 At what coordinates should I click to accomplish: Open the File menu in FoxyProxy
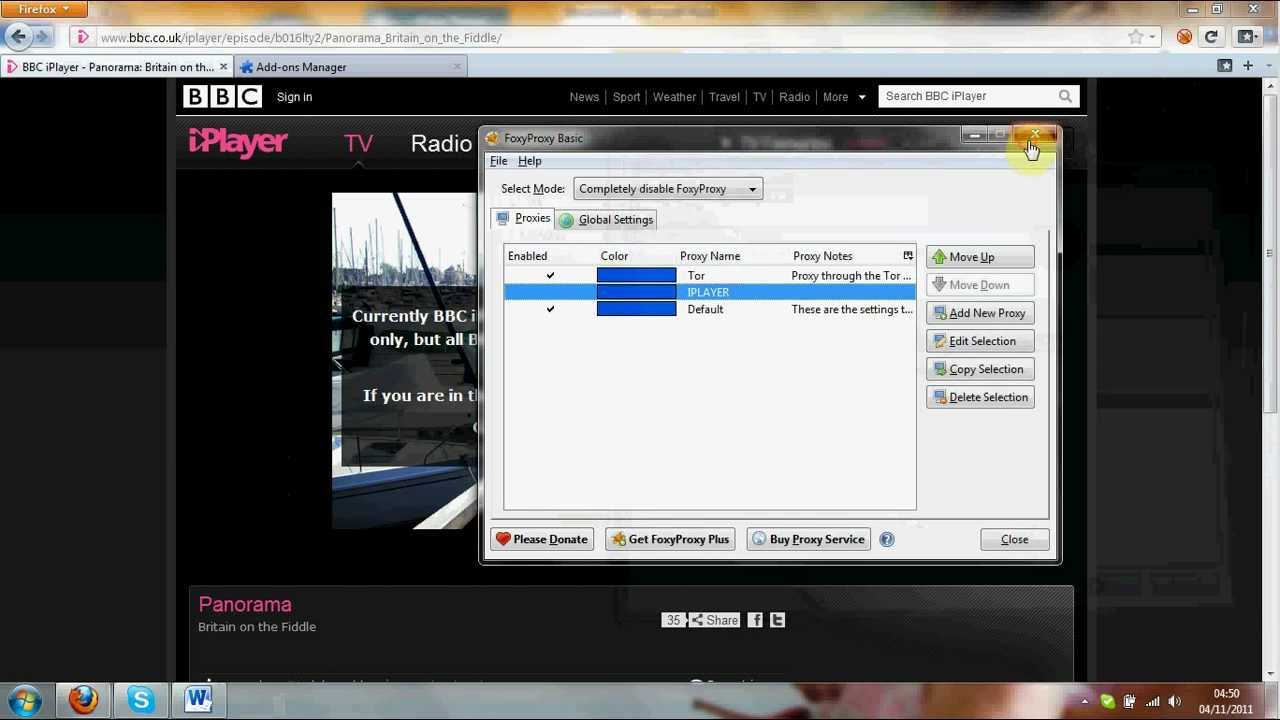[498, 161]
